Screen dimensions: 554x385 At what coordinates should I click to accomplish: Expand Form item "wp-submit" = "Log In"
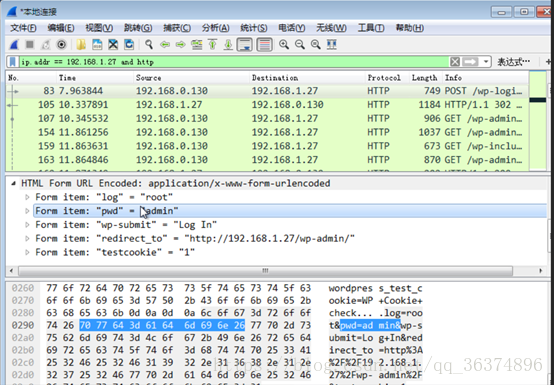[27, 225]
